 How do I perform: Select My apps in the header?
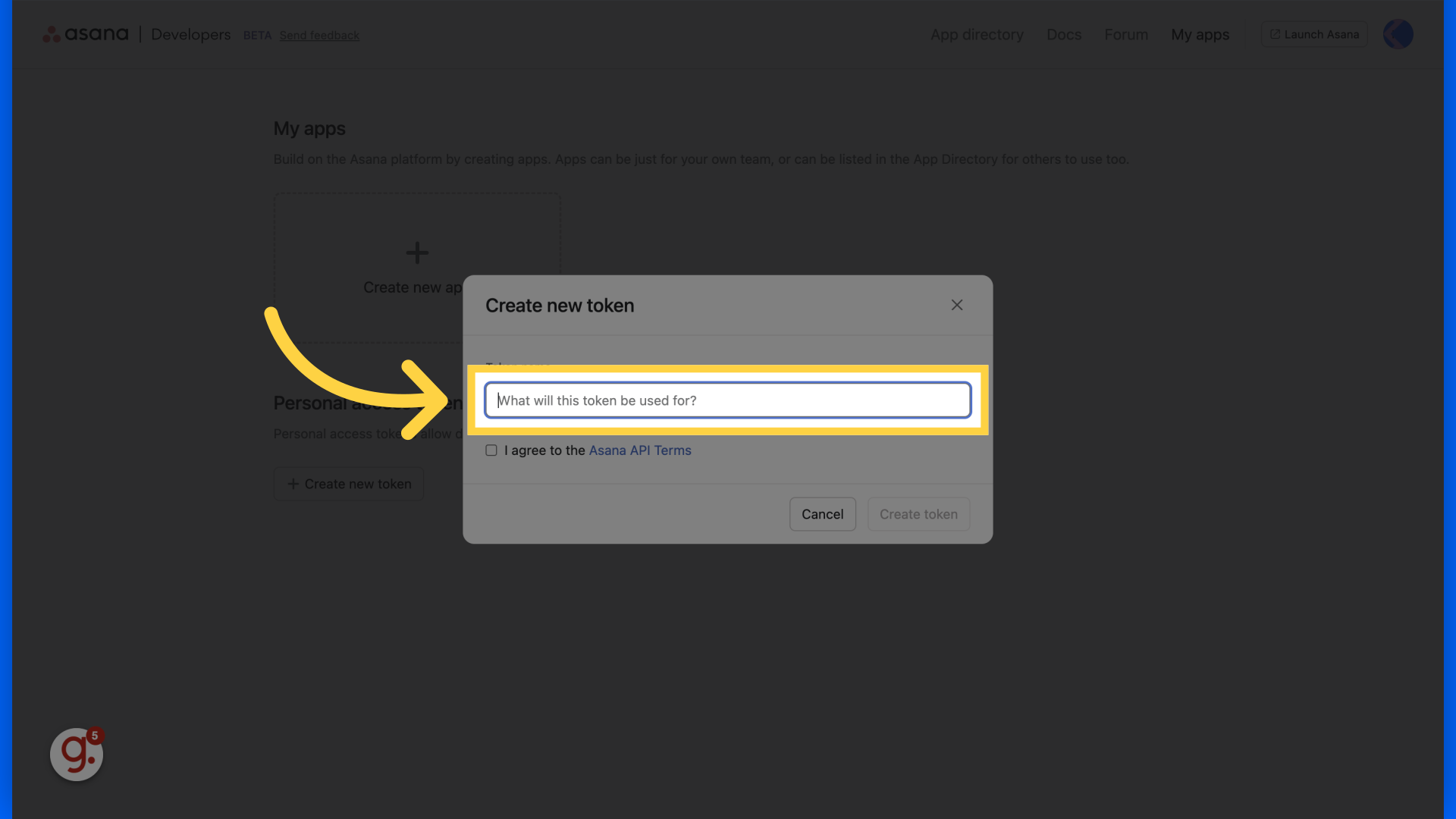pyautogui.click(x=1200, y=35)
